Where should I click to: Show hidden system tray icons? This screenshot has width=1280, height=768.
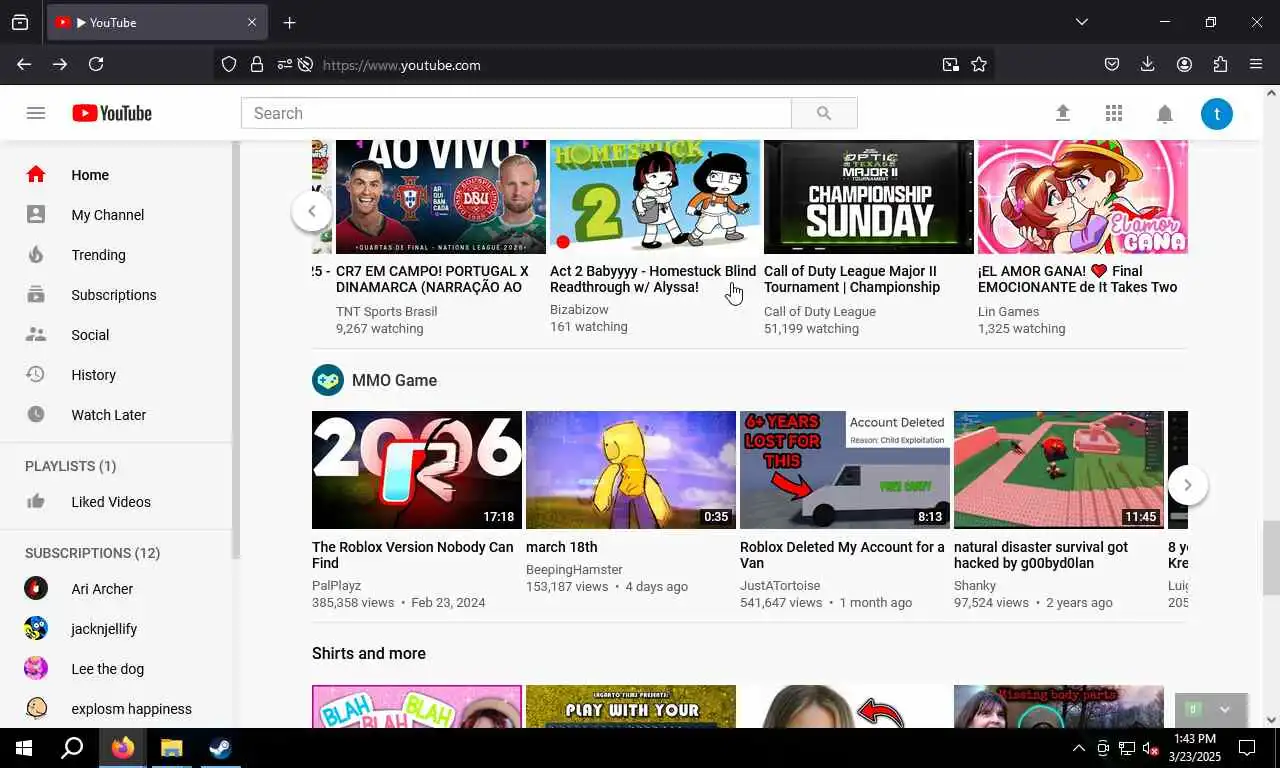click(x=1079, y=748)
